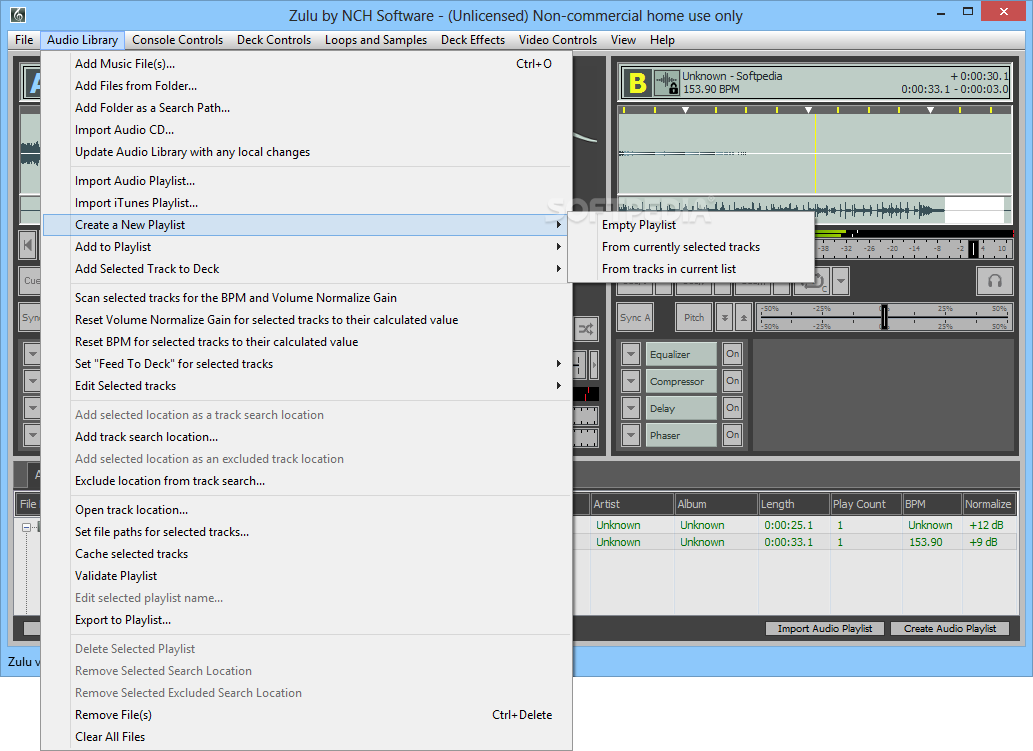
Task: Open the Delay preset dropdown arrow
Action: [631, 408]
